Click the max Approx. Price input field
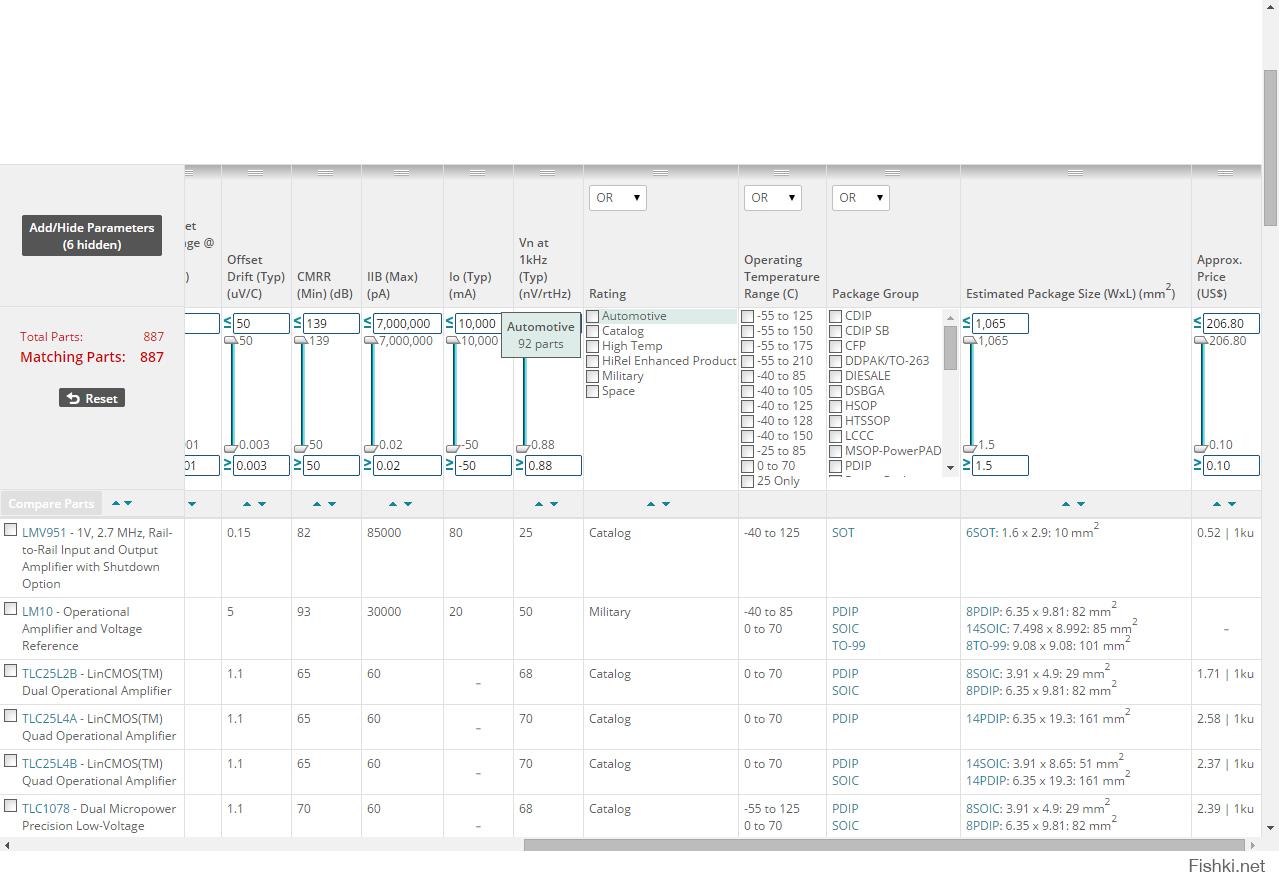The image size is (1279, 881). pos(1231,324)
